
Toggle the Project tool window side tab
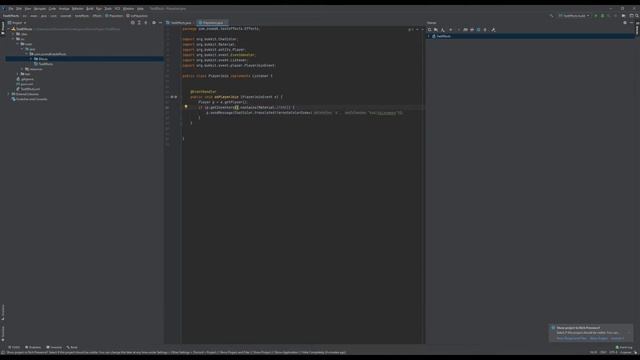coord(2,28)
